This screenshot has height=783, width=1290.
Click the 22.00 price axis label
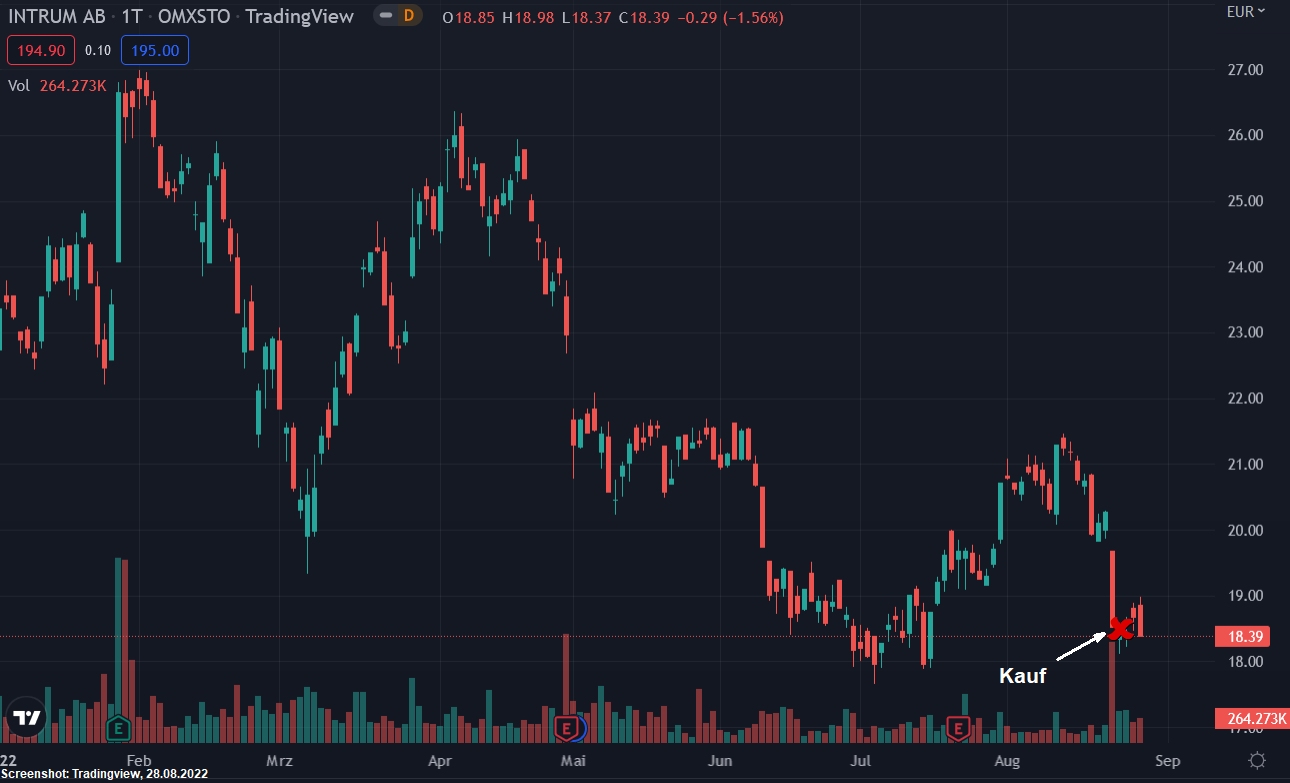click(1246, 398)
